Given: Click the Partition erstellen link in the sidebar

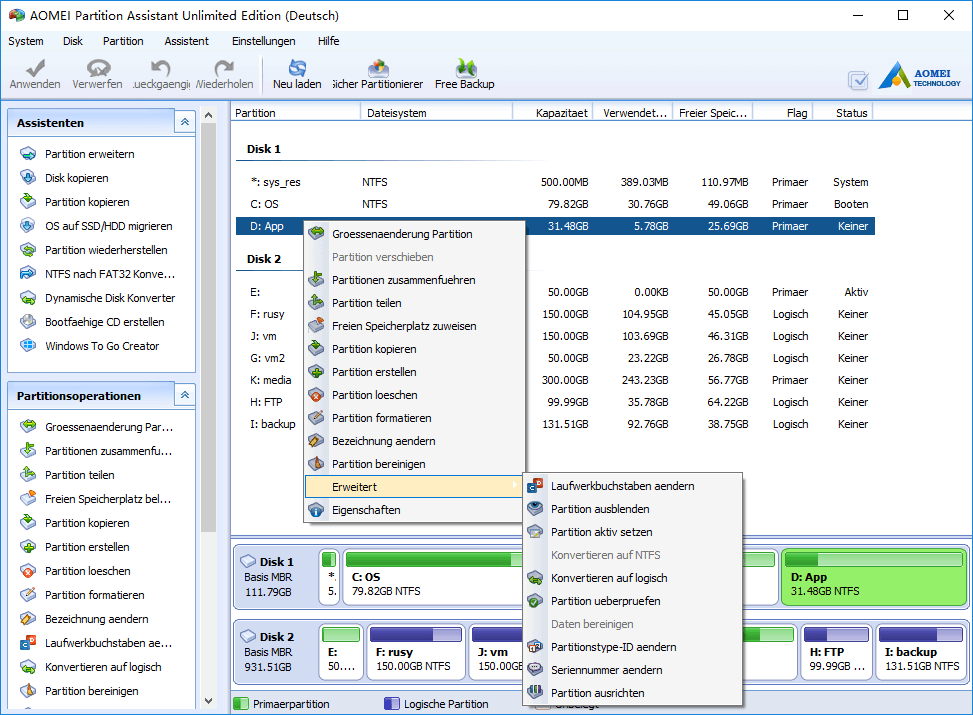Looking at the screenshot, I should tap(87, 547).
